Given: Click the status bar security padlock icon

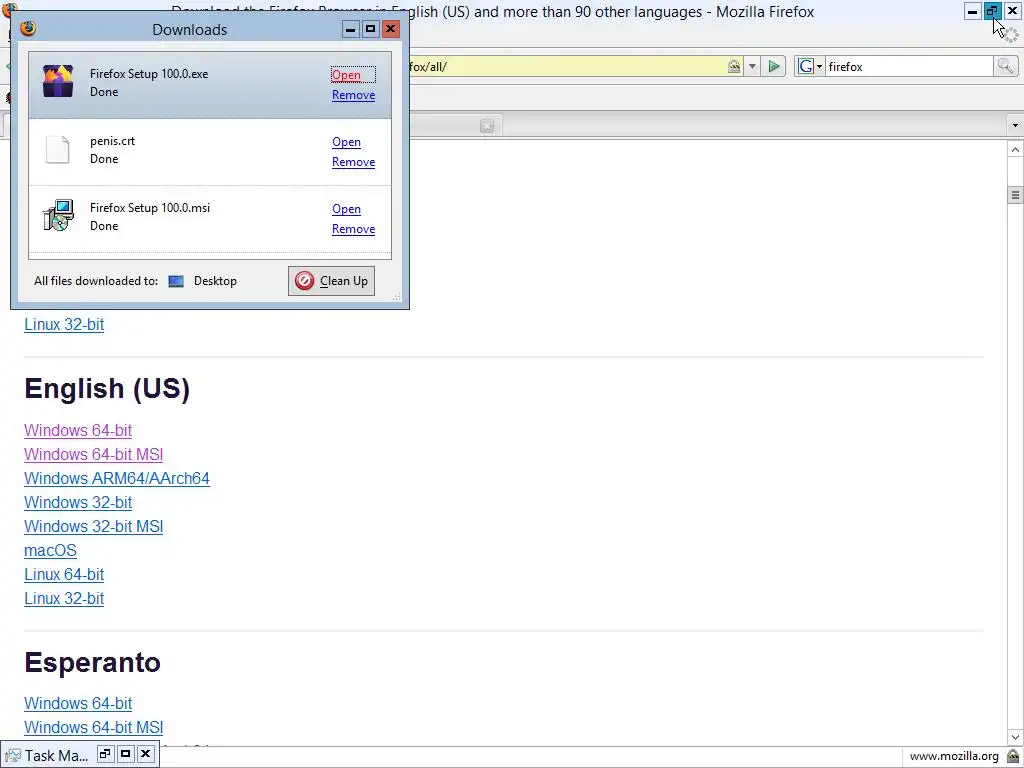Looking at the screenshot, I should pyautogui.click(x=1012, y=756).
